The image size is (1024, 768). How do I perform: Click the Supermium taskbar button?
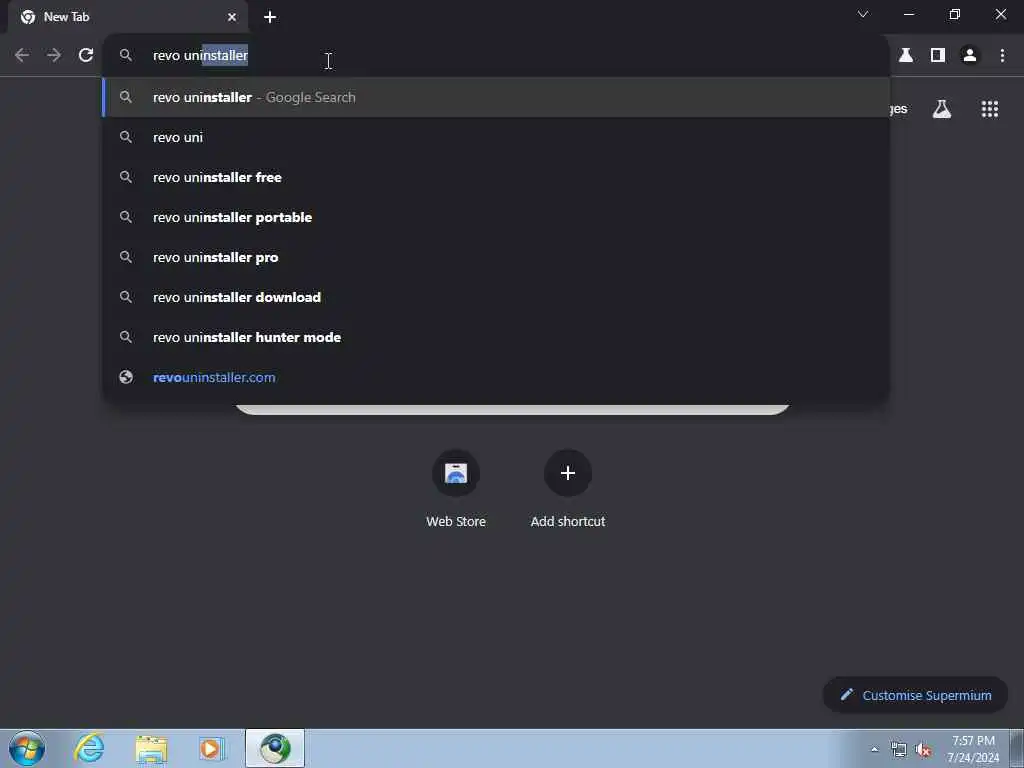[275, 748]
